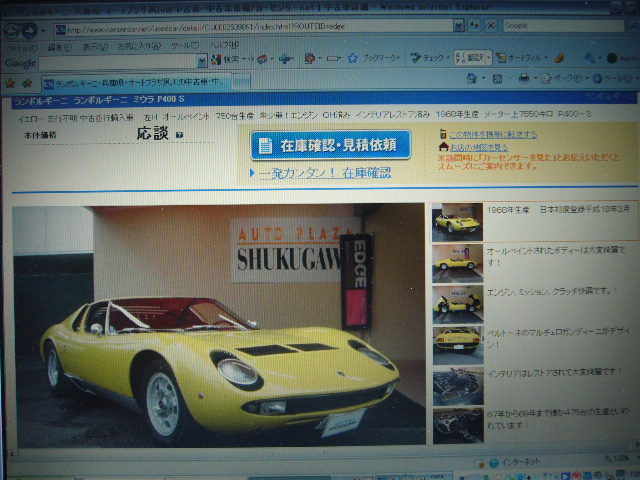Expand the Print dropdown arrow
The image size is (640, 480).
coord(535,78)
